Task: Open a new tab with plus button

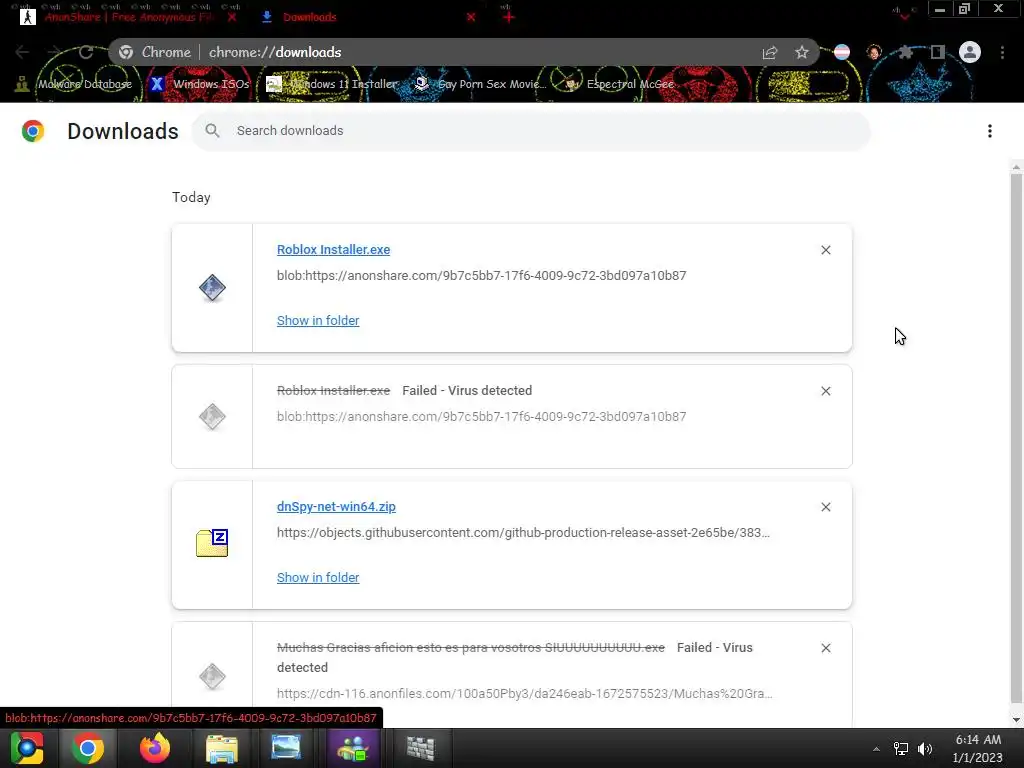Action: [x=509, y=17]
